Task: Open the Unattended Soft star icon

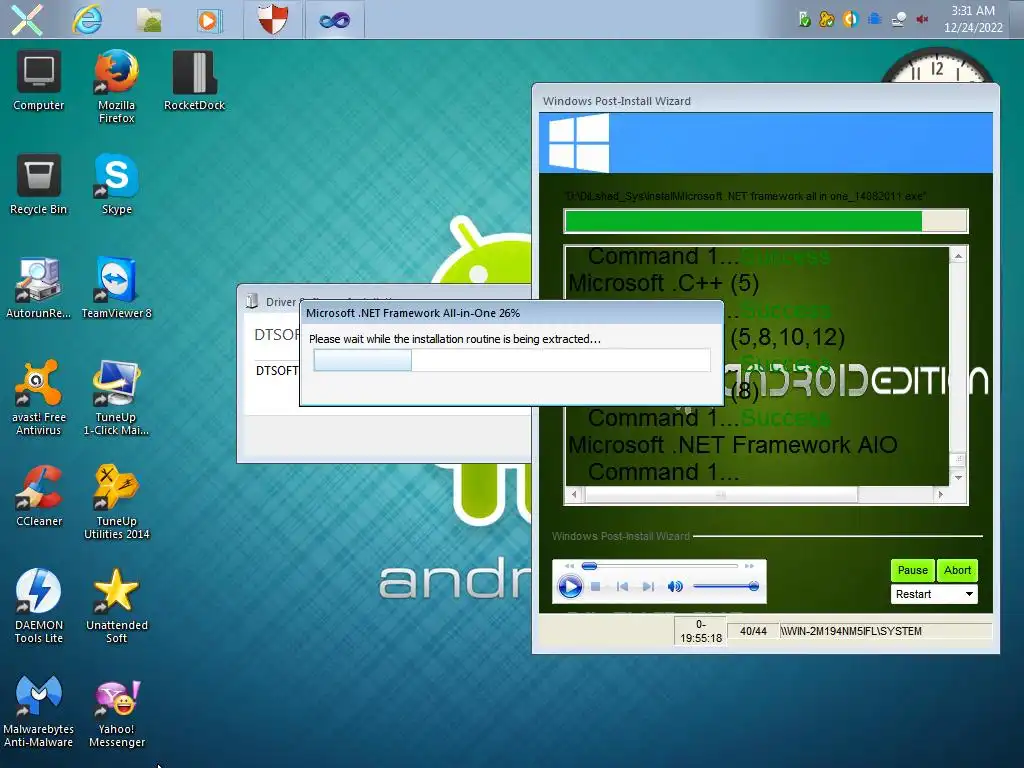Action: [116, 606]
